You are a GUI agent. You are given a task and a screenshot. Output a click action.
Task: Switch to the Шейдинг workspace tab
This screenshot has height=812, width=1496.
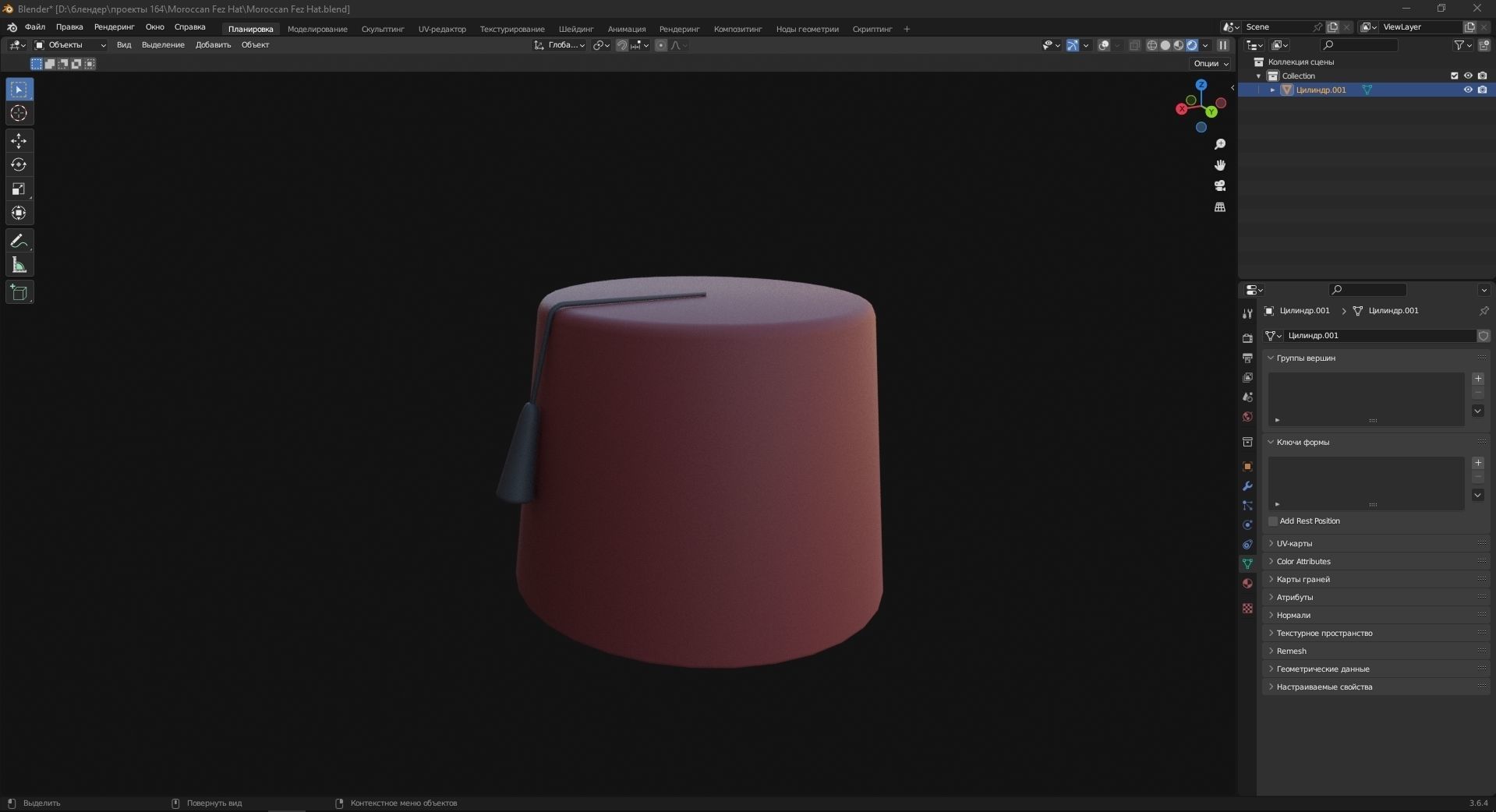pos(576,30)
